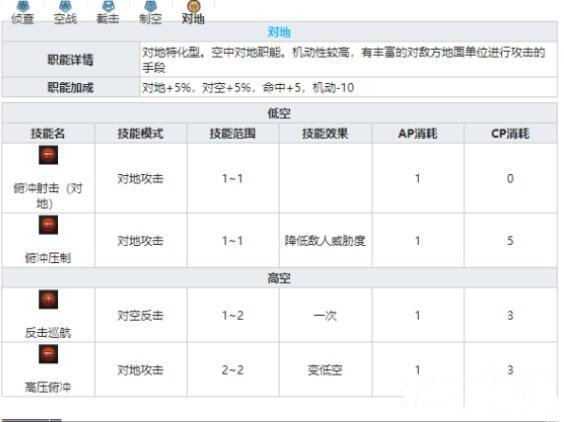Click the 制空 tab icon

tap(150, 5)
